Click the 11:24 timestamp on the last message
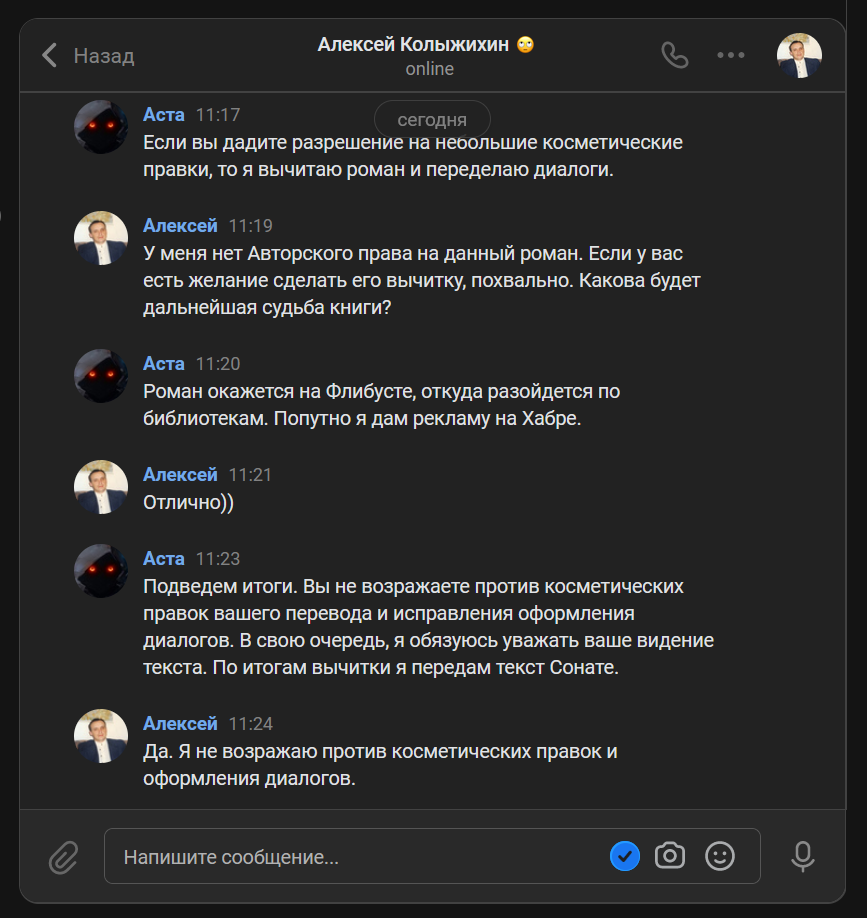This screenshot has width=867, height=918. click(251, 724)
